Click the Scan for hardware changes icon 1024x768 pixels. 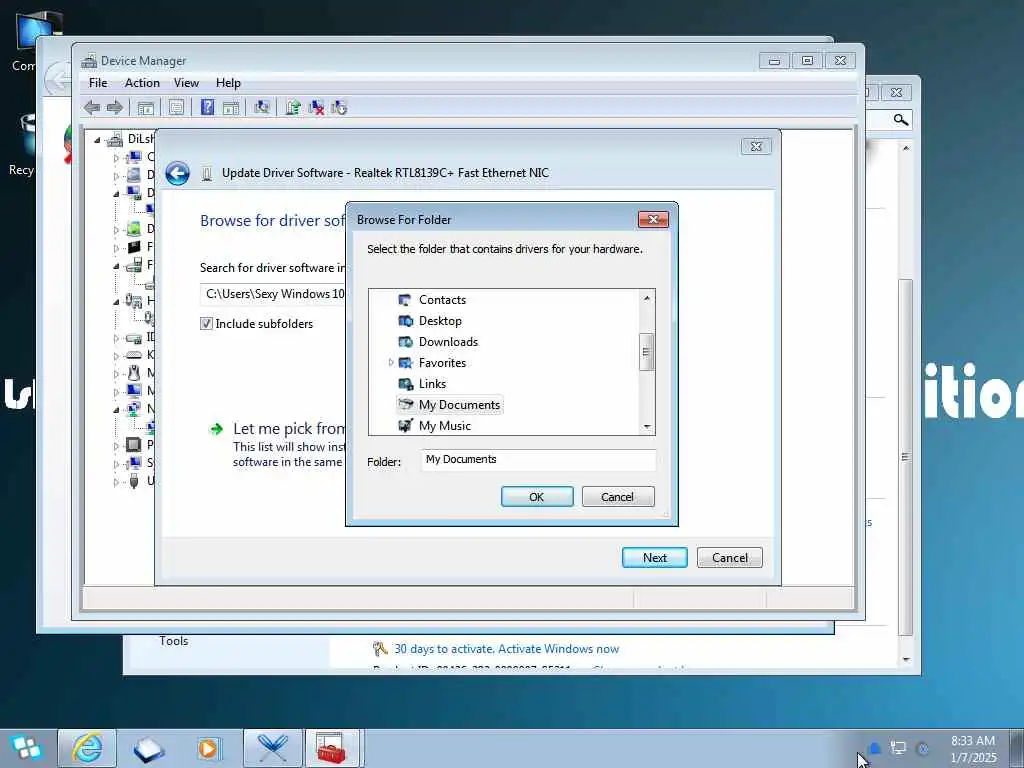262,108
